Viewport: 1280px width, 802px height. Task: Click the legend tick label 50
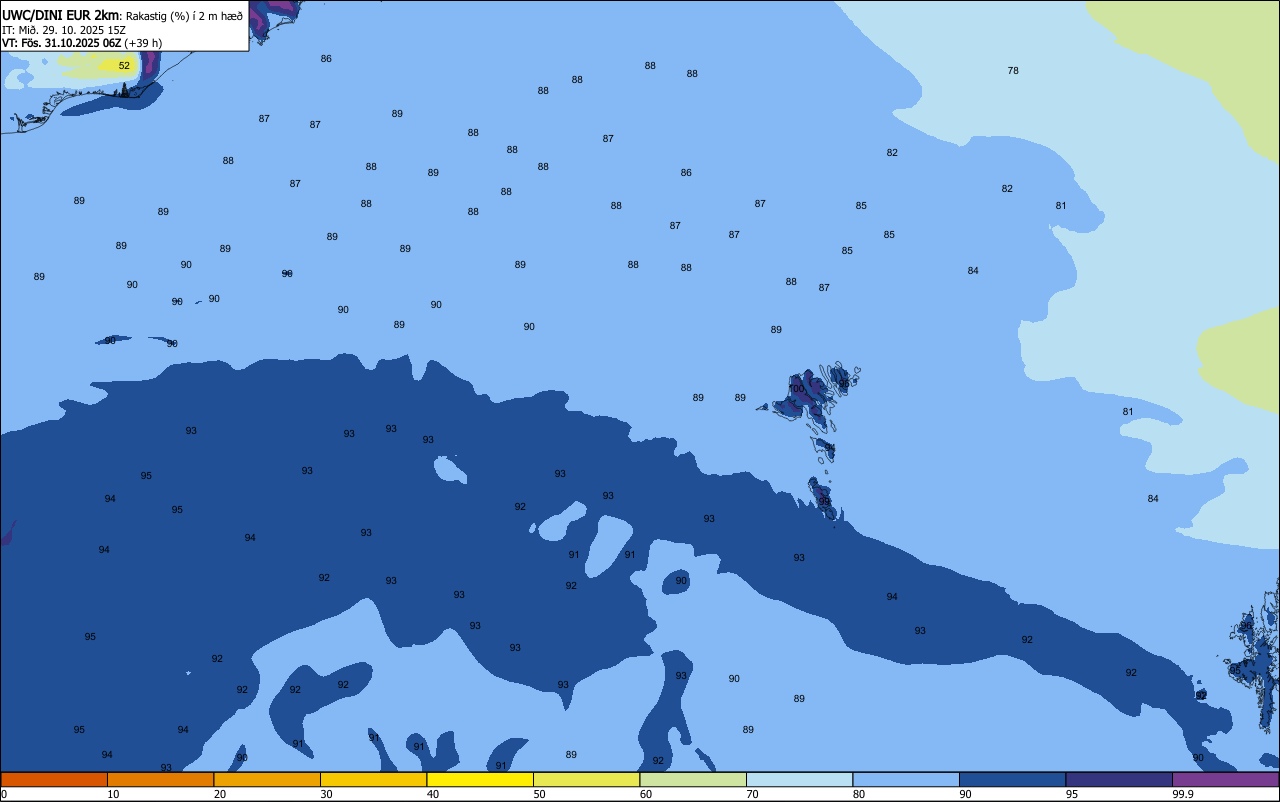pos(539,794)
